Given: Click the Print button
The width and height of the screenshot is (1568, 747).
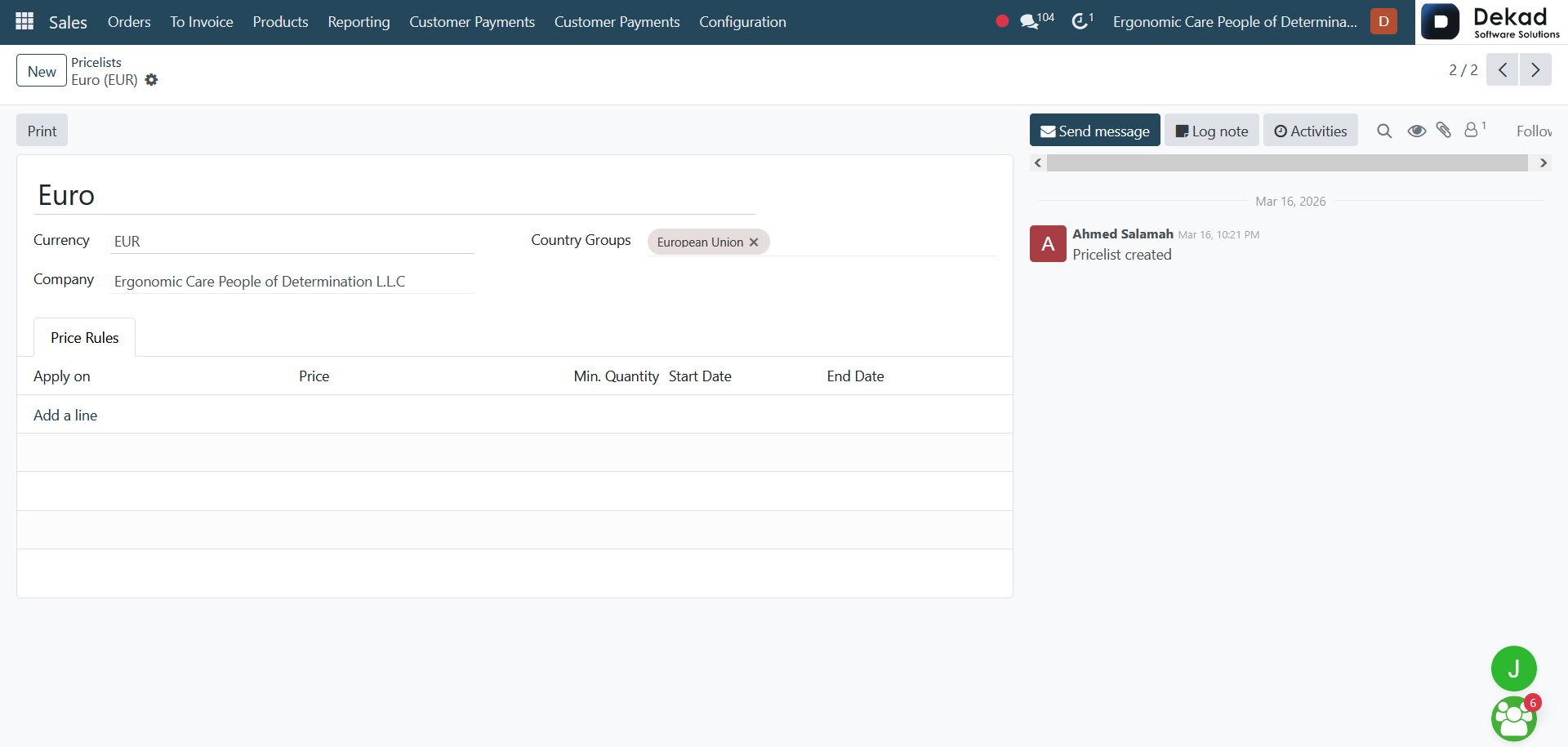Looking at the screenshot, I should pos(42,131).
